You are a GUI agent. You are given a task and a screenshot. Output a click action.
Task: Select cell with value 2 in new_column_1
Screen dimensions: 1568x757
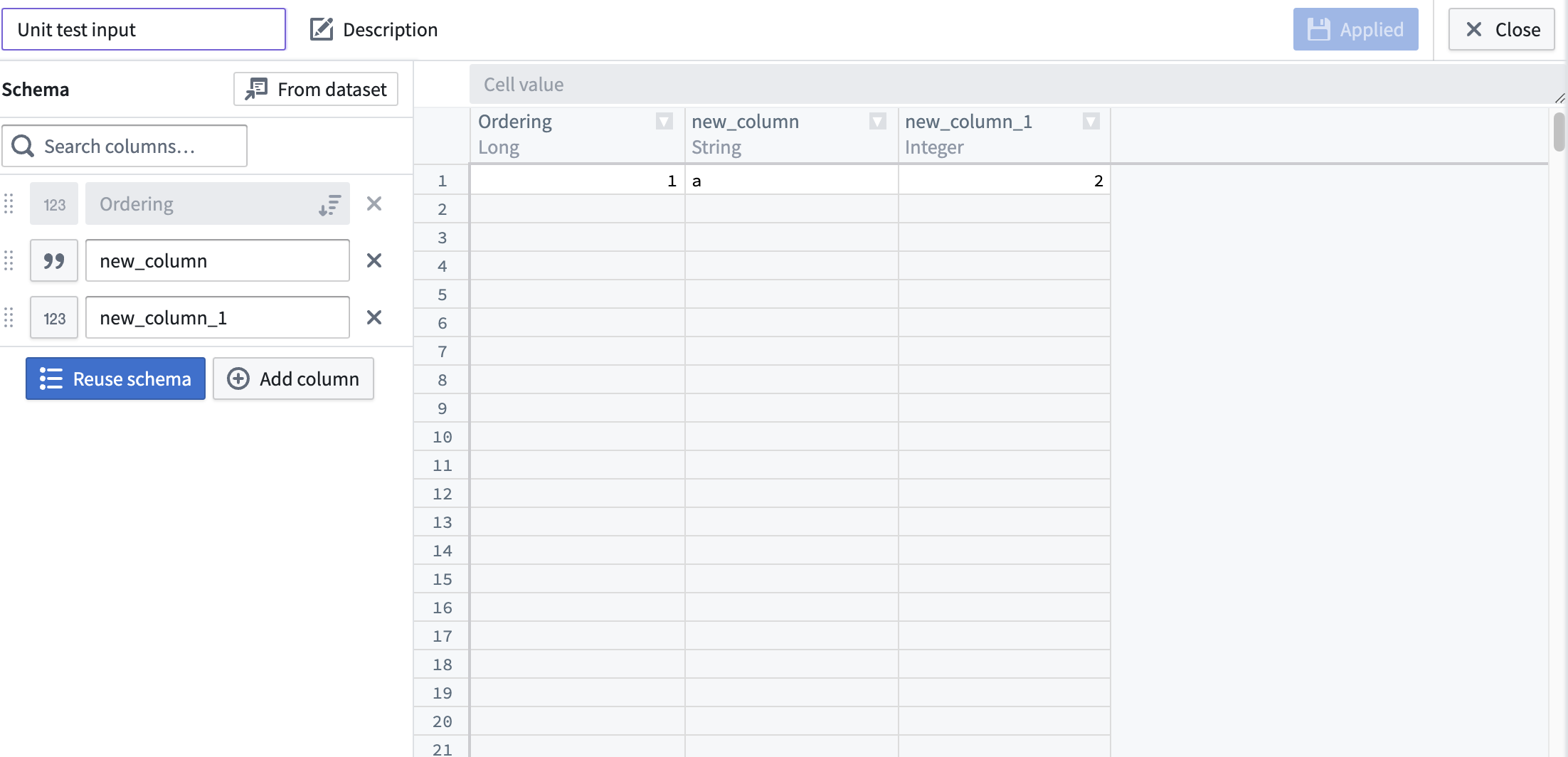[1005, 181]
